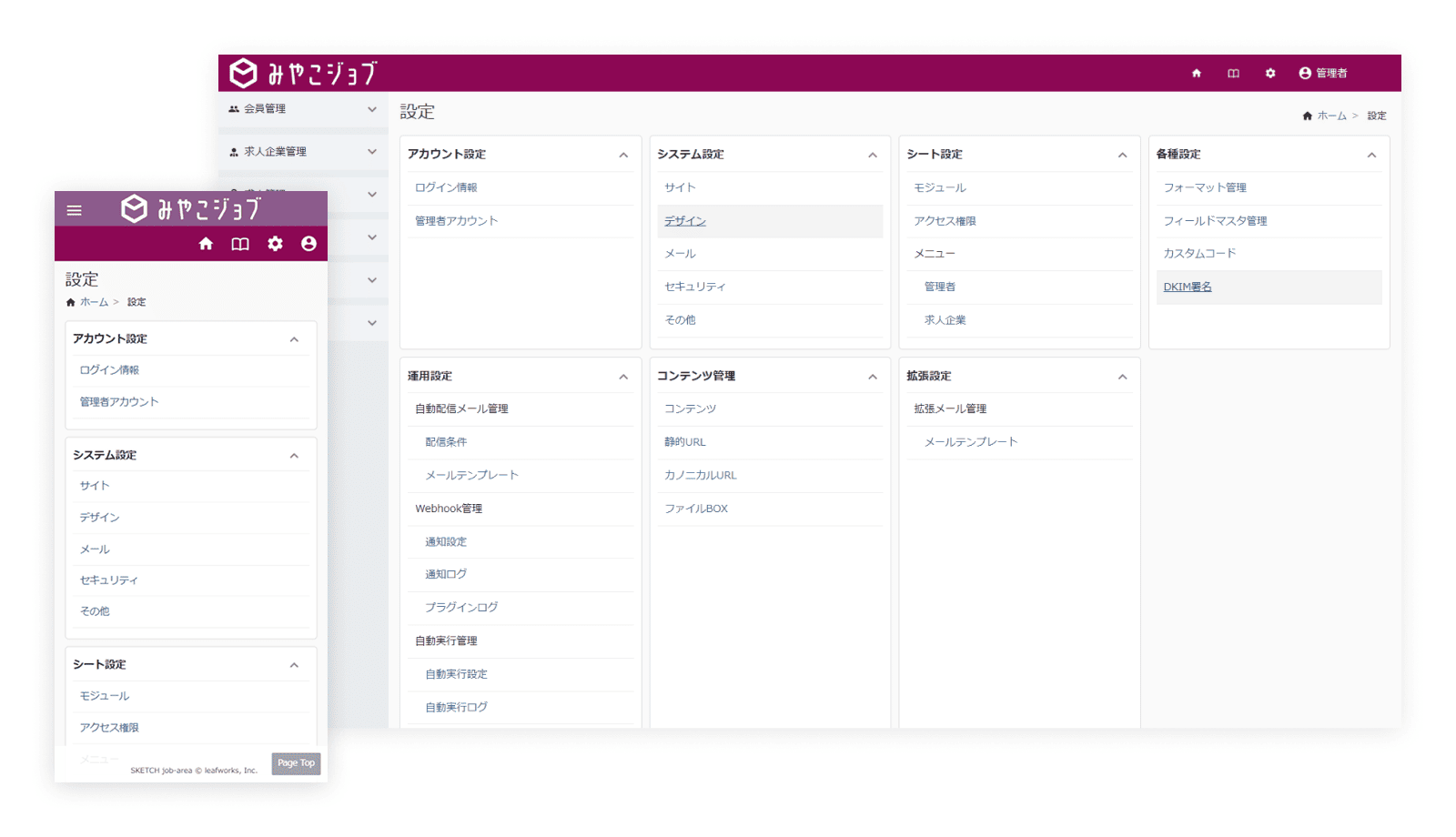Image resolution: width=1456 pixels, height=837 pixels.
Task: Click みやこジョブ logo in desktop header
Action: 303,74
